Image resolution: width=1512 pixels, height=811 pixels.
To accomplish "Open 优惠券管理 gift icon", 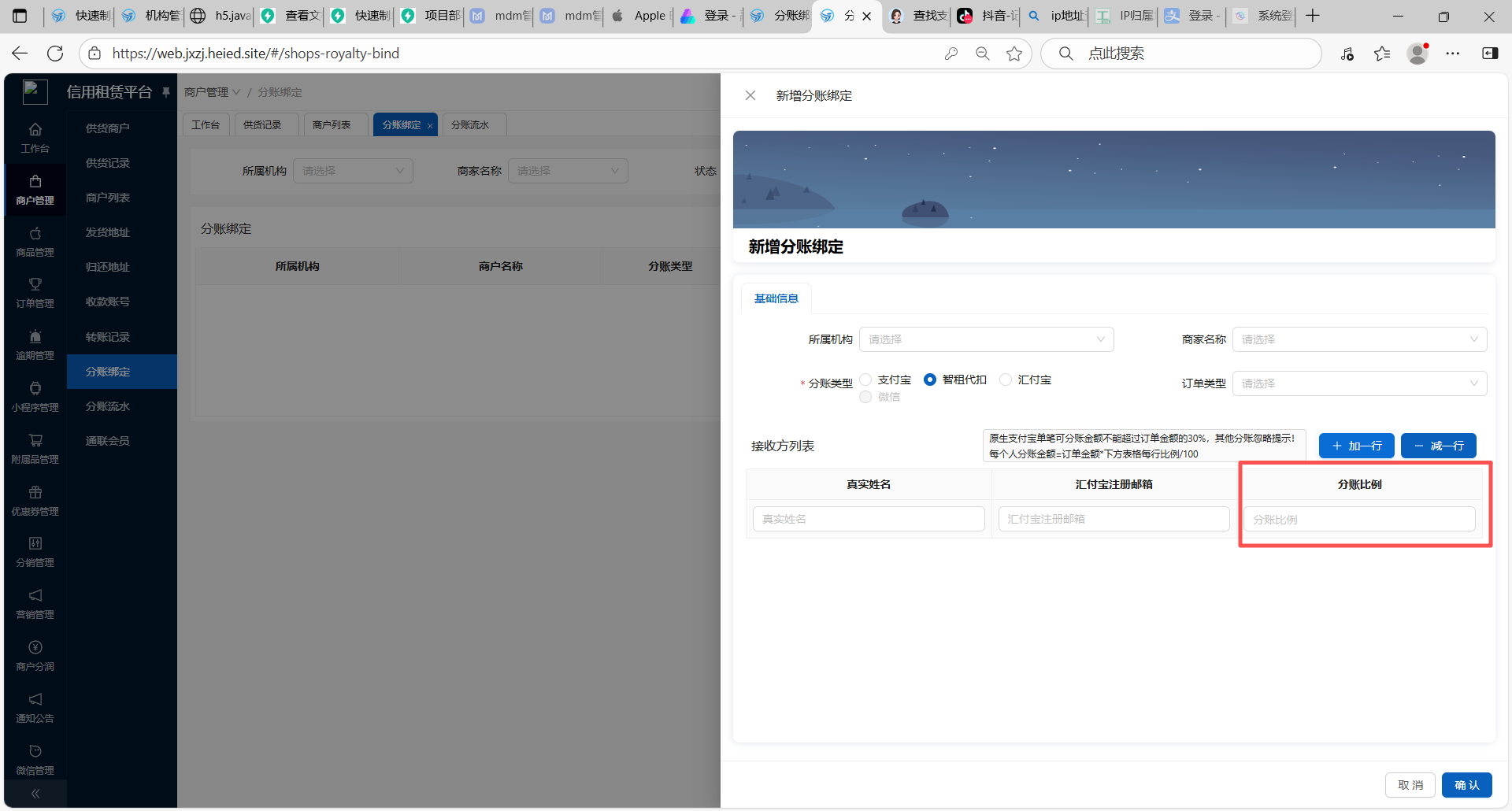I will click(35, 493).
